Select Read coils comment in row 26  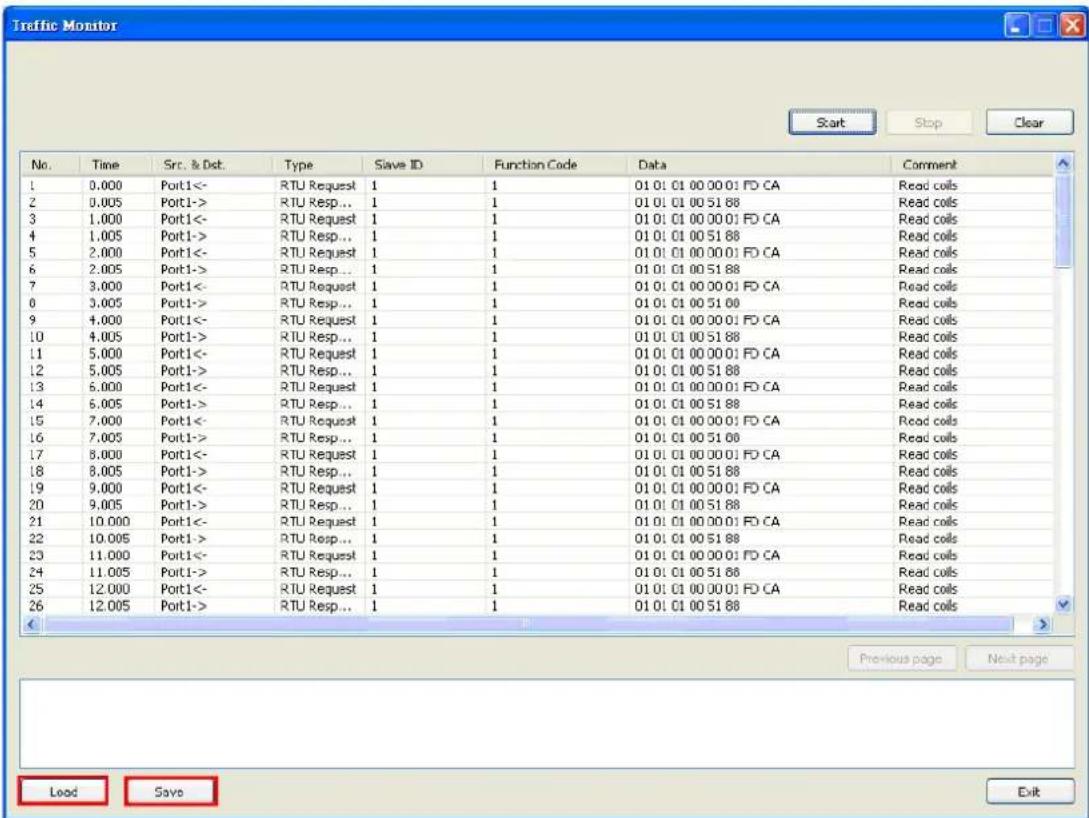point(928,606)
